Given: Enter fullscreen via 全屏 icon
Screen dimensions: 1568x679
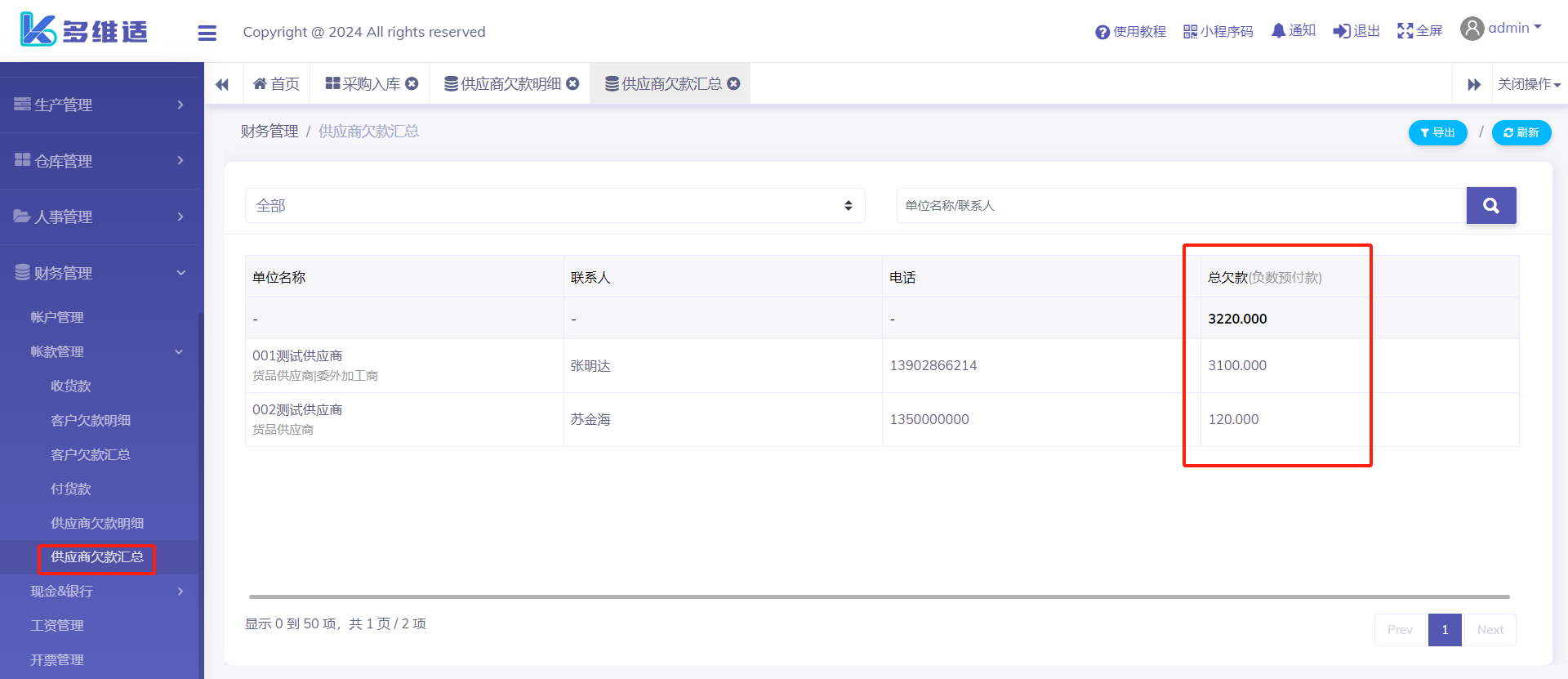Looking at the screenshot, I should coord(1419,31).
